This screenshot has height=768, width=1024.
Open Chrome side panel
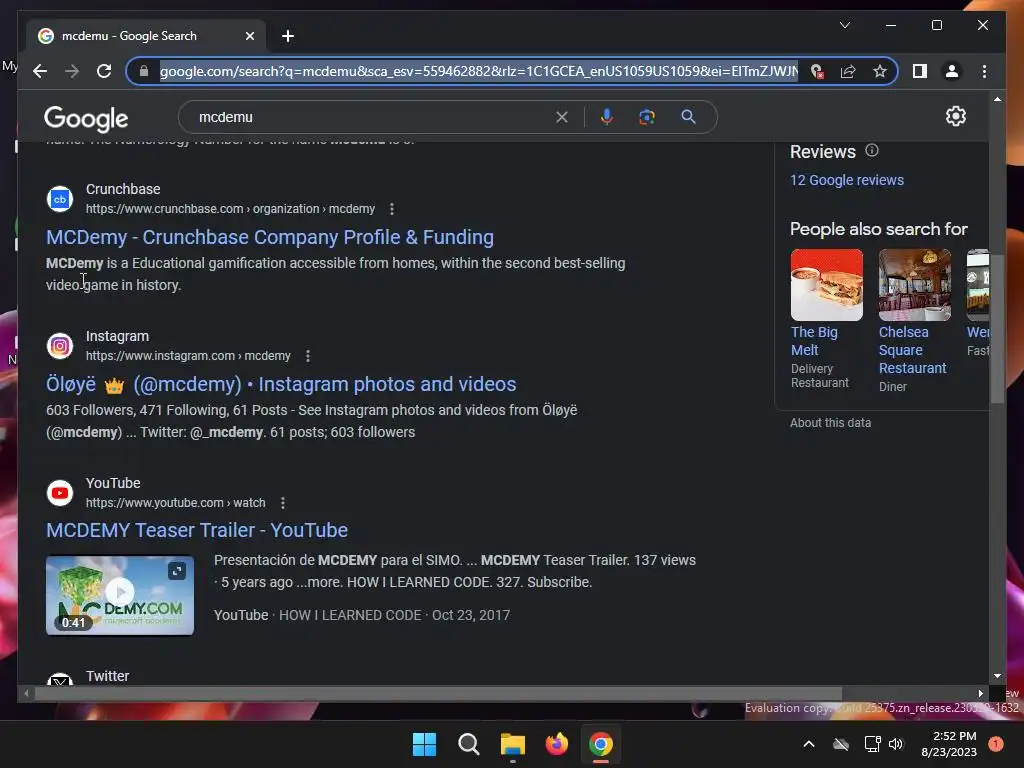tap(920, 71)
